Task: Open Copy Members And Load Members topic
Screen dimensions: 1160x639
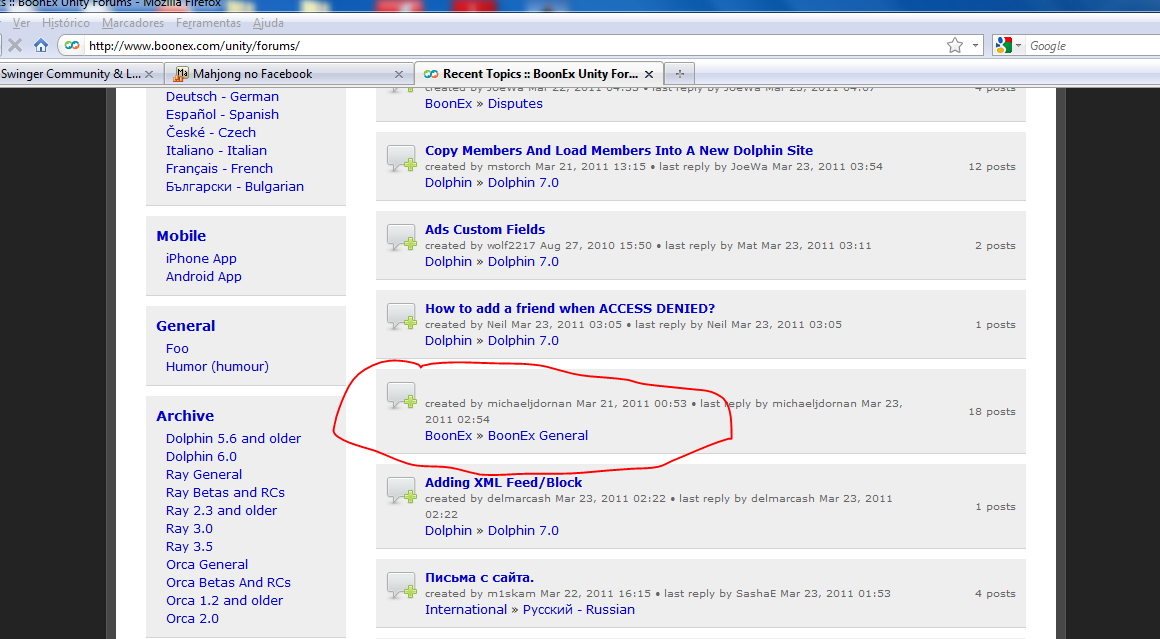Action: click(619, 150)
